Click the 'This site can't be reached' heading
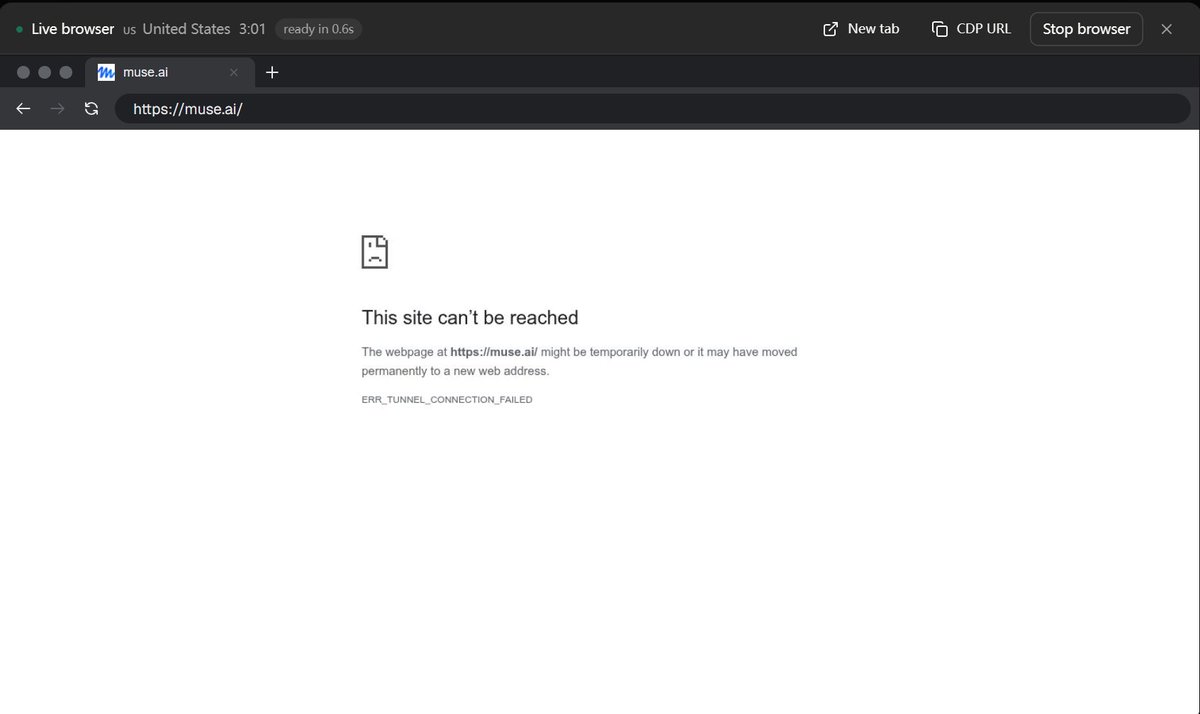This screenshot has width=1200, height=714. (x=470, y=317)
